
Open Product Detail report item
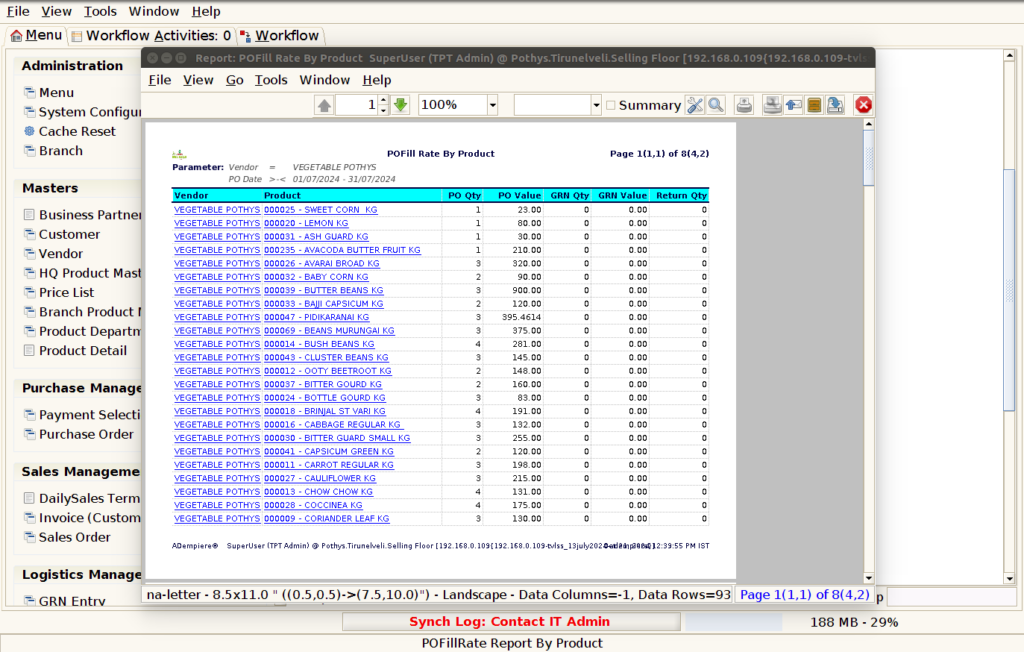76,351
